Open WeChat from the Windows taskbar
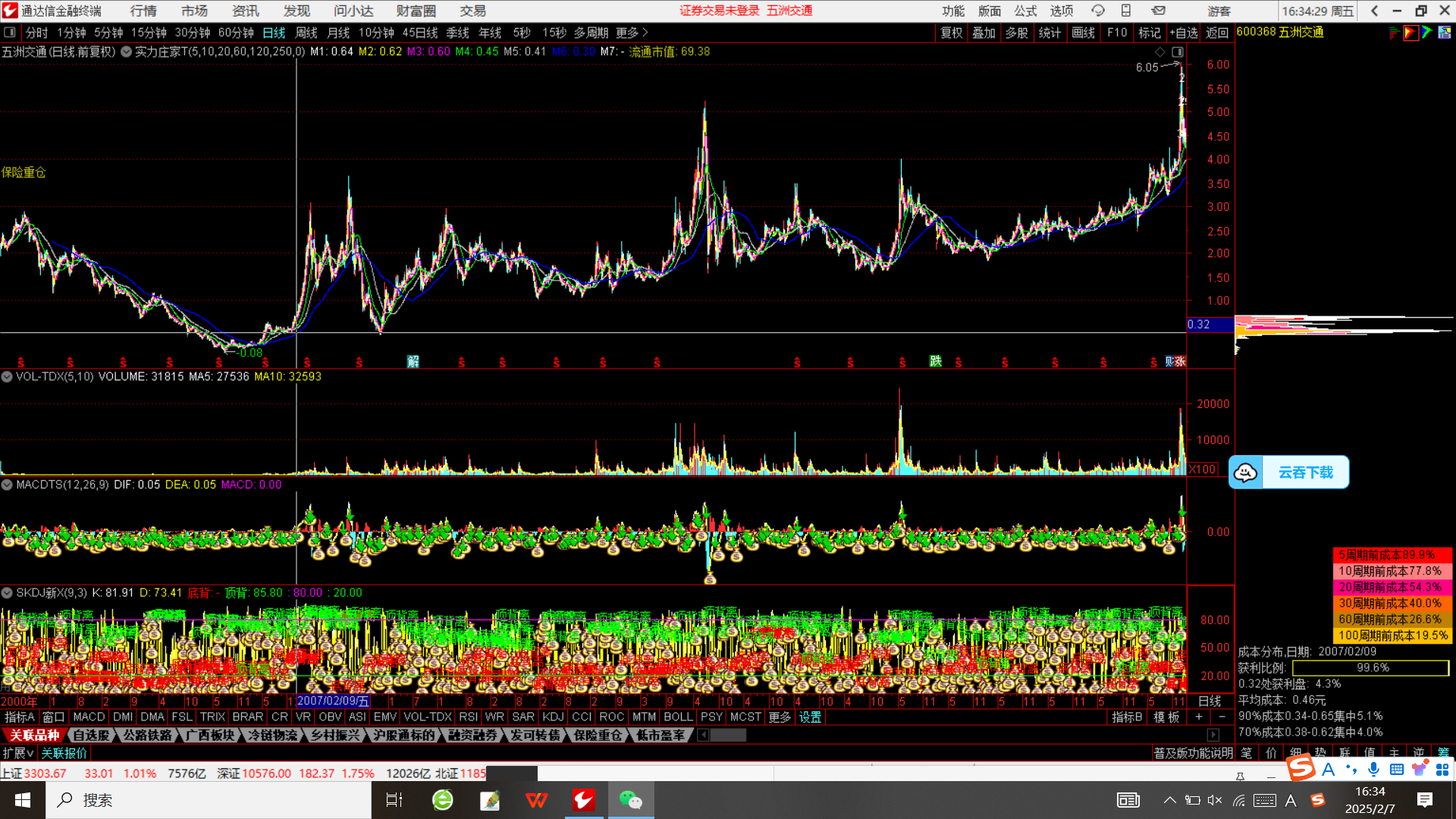This screenshot has width=1456, height=819. coord(630,800)
